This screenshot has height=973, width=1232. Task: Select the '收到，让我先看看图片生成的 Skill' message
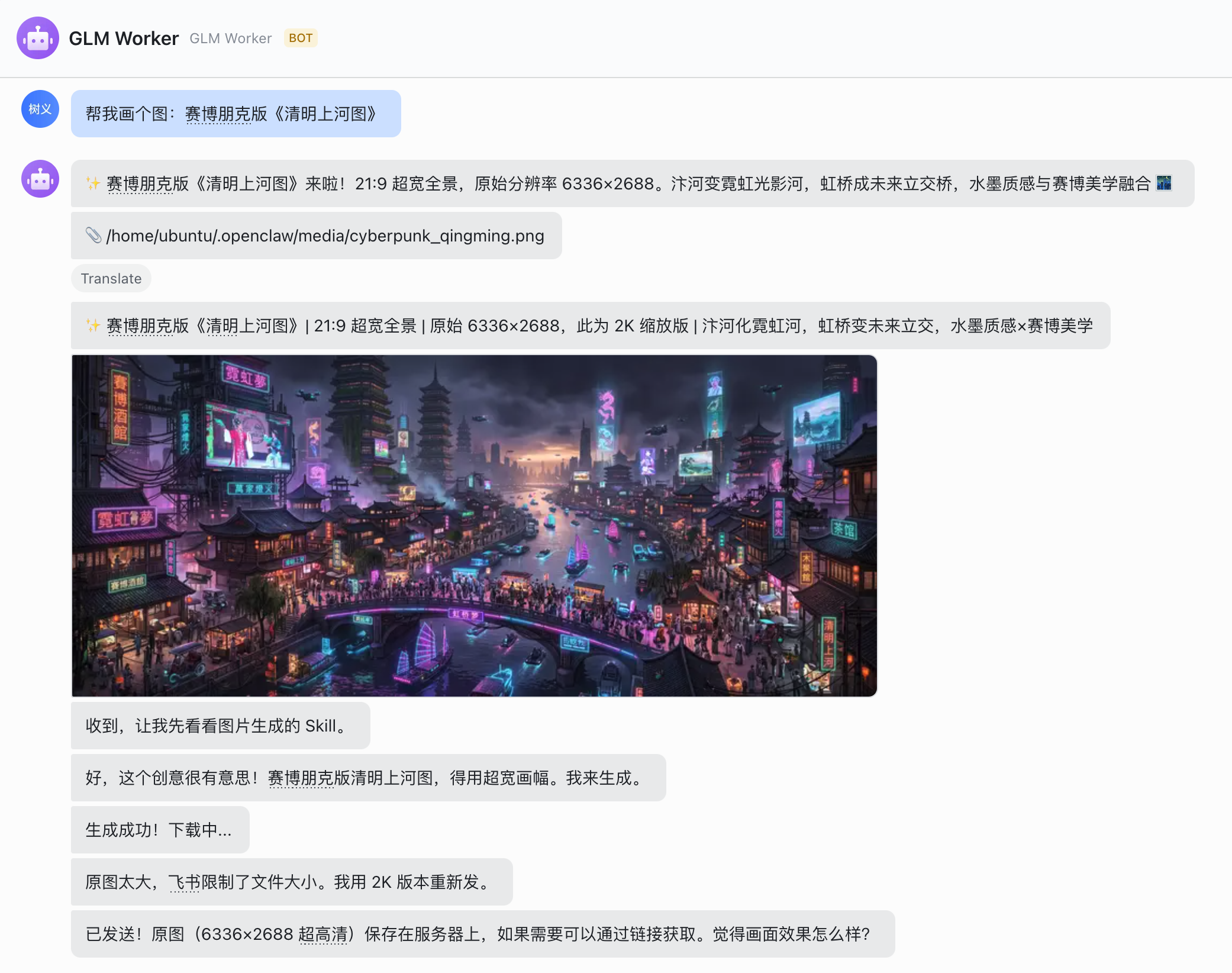click(220, 726)
